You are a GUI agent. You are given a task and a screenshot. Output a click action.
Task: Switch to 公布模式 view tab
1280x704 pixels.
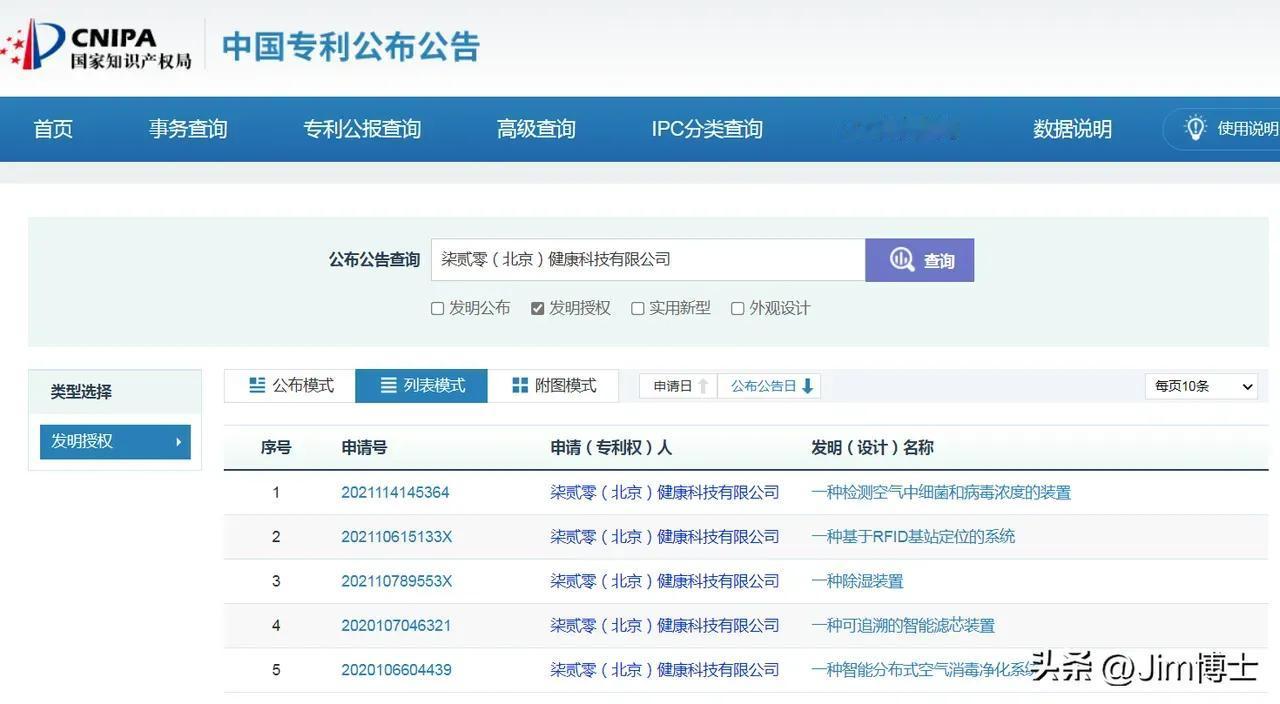(290, 386)
